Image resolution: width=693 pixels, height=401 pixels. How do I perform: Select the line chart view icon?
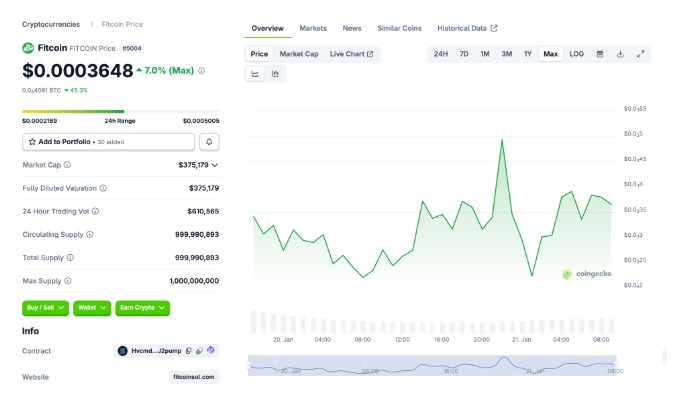pos(255,74)
